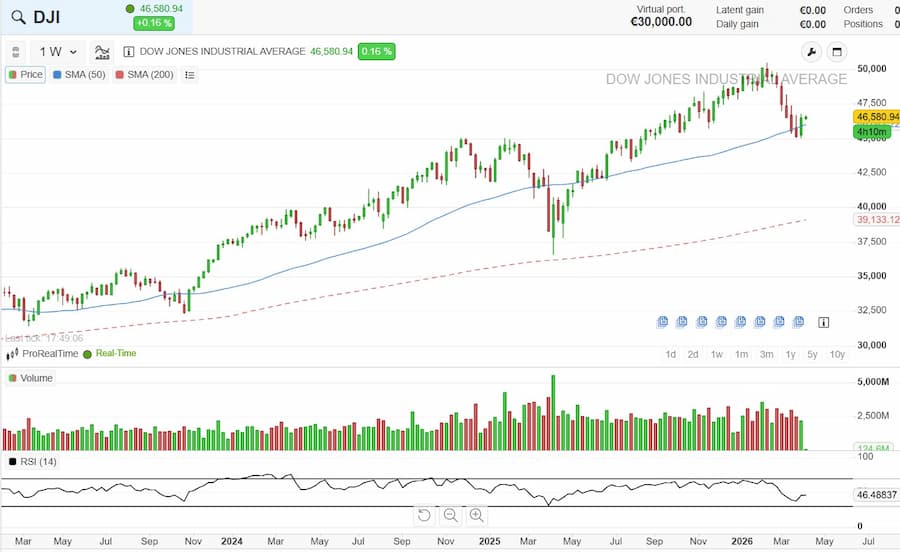This screenshot has height=552, width=900.
Task: Click the events info icon near the document markers
Action: [823, 322]
